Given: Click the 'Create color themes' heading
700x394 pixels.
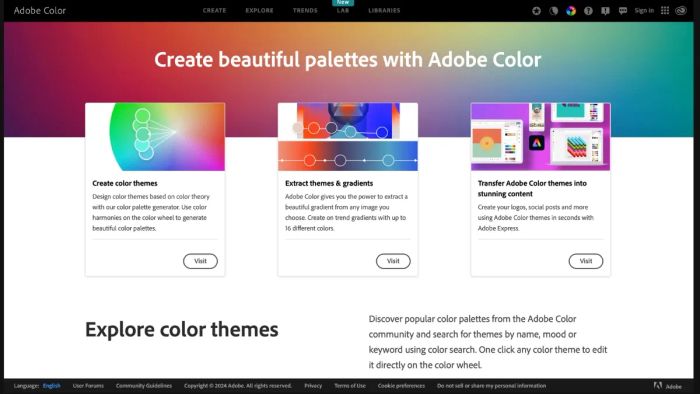Looking at the screenshot, I should (x=125, y=183).
